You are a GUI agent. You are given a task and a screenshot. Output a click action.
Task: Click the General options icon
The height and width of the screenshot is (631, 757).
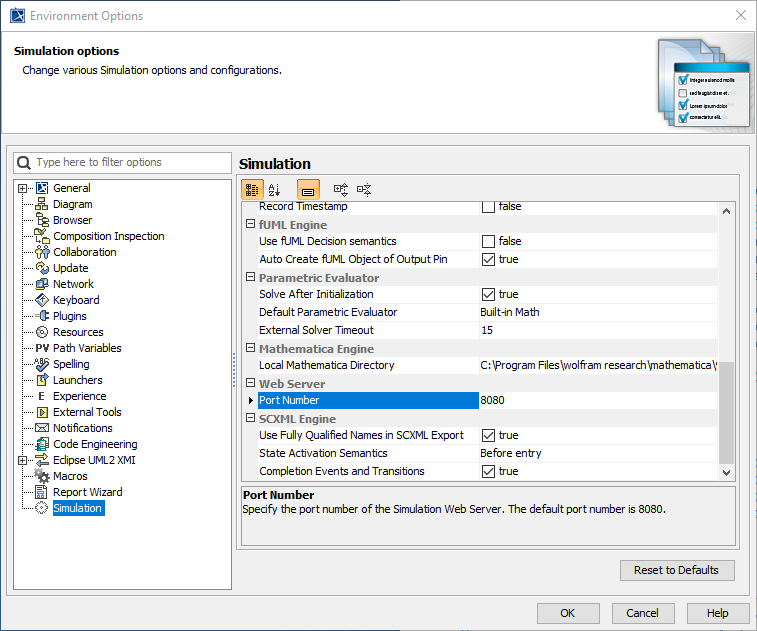(42, 188)
